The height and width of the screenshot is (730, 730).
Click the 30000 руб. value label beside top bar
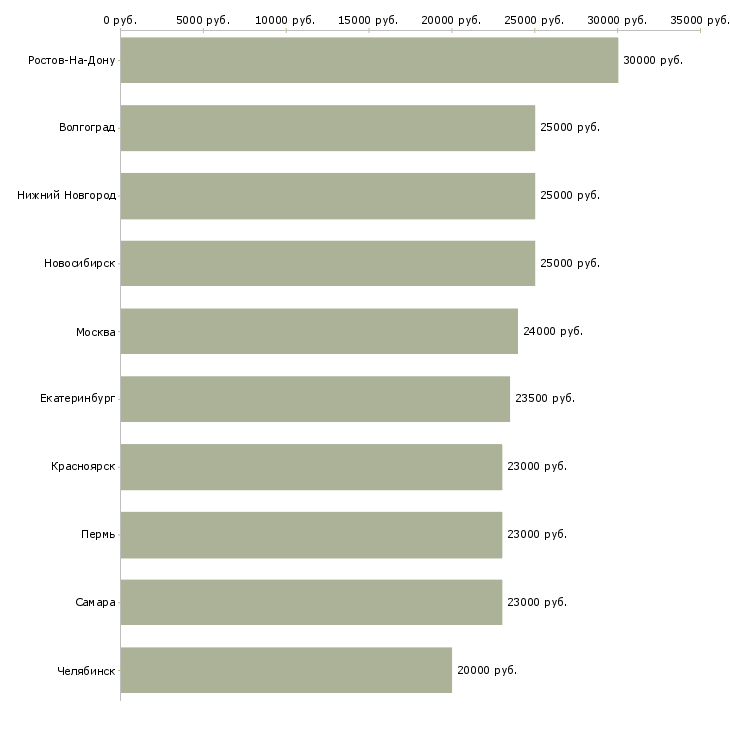[653, 61]
